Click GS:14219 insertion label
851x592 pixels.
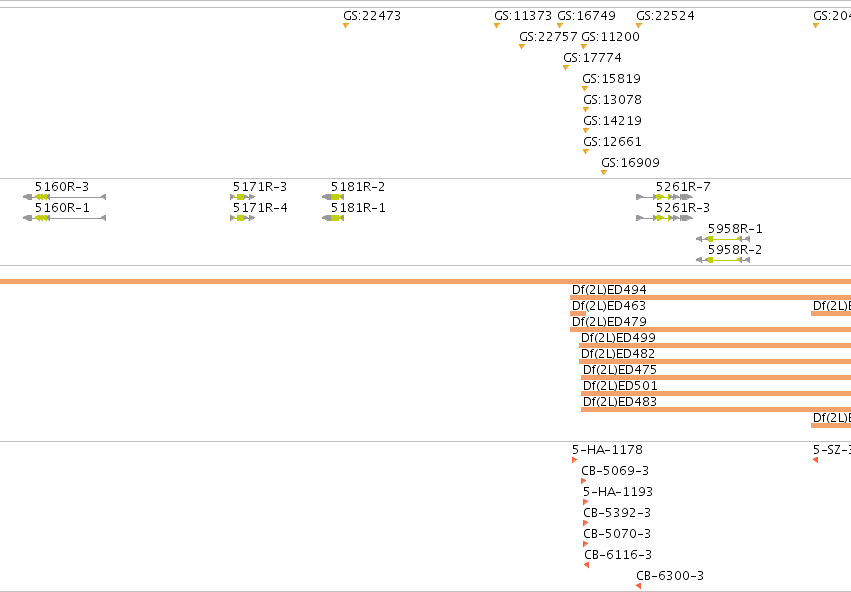[x=612, y=120]
